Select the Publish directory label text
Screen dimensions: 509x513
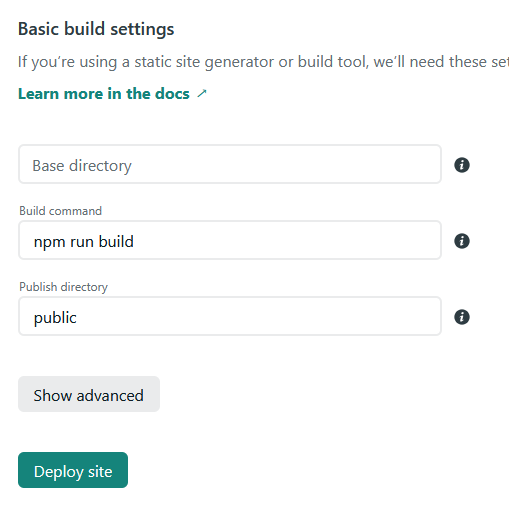pos(63,287)
